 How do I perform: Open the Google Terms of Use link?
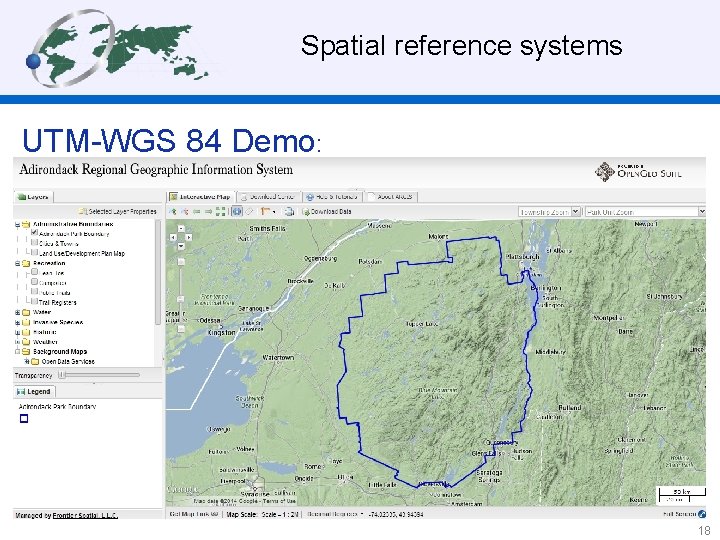pos(280,501)
